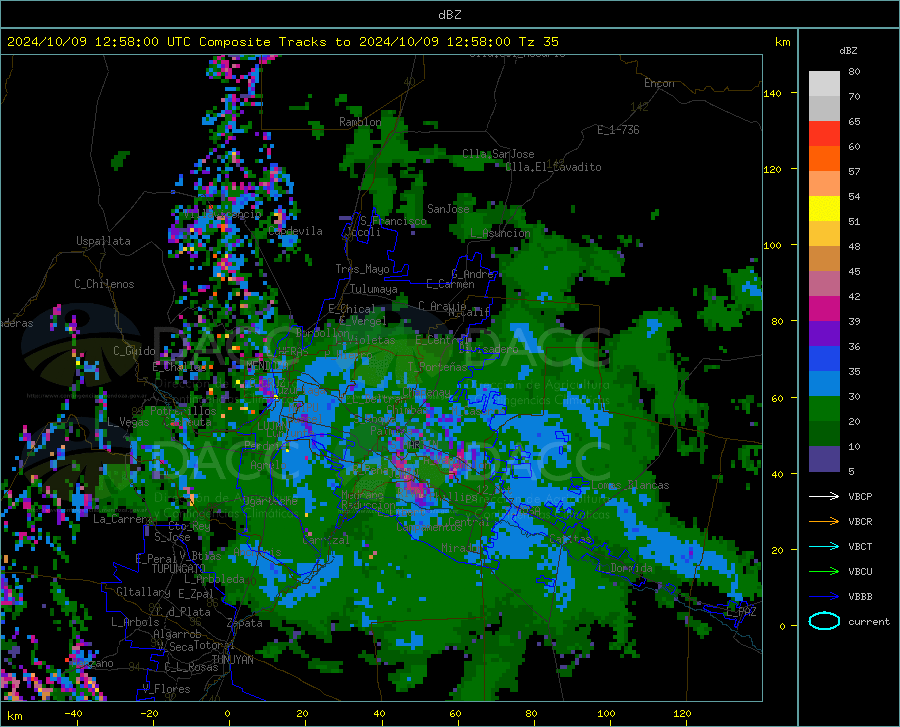This screenshot has height=727, width=900.
Task: Select the yellow 51-54 dBZ swatch
Action: click(x=824, y=209)
